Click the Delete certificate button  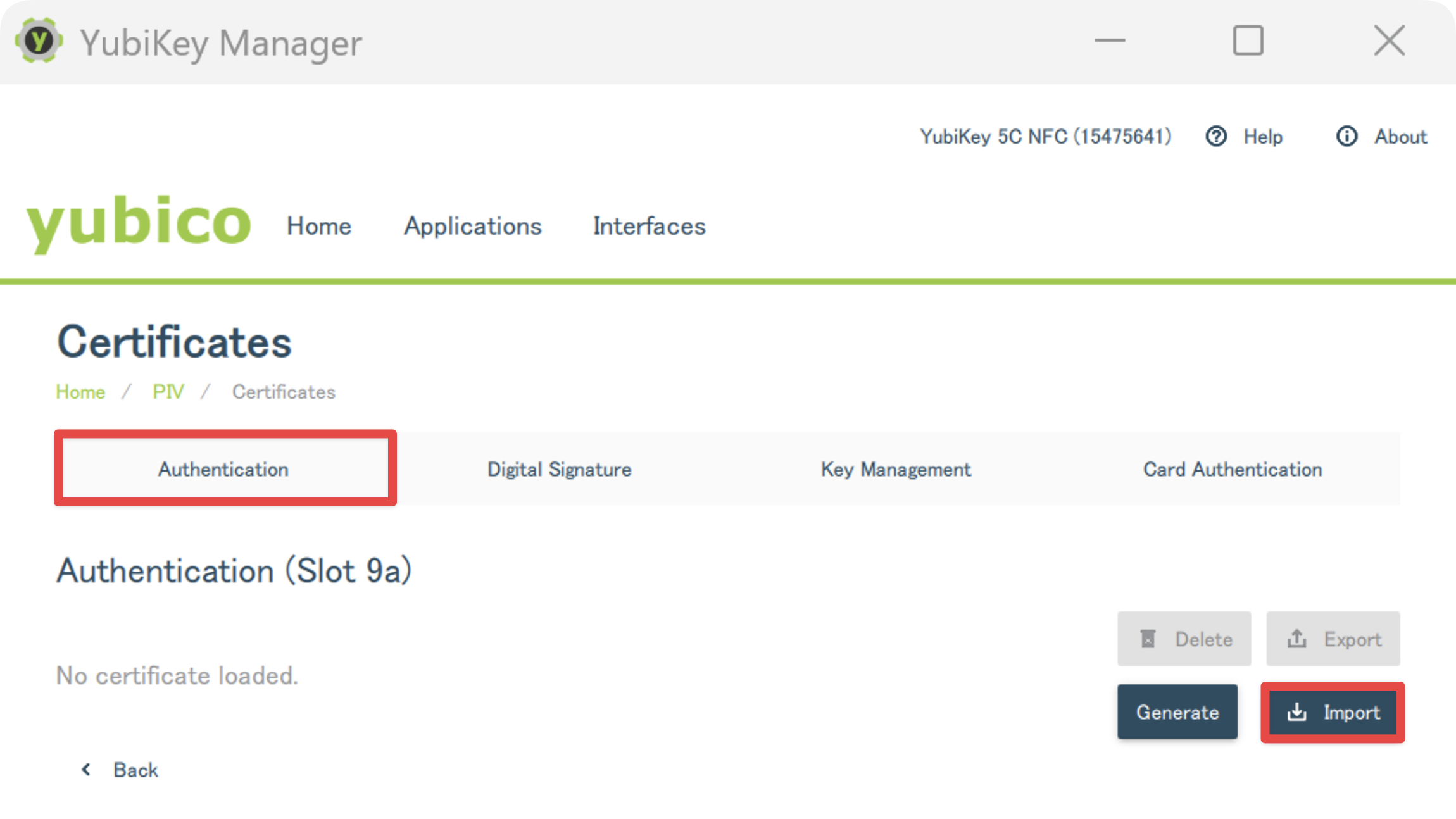pos(1184,639)
